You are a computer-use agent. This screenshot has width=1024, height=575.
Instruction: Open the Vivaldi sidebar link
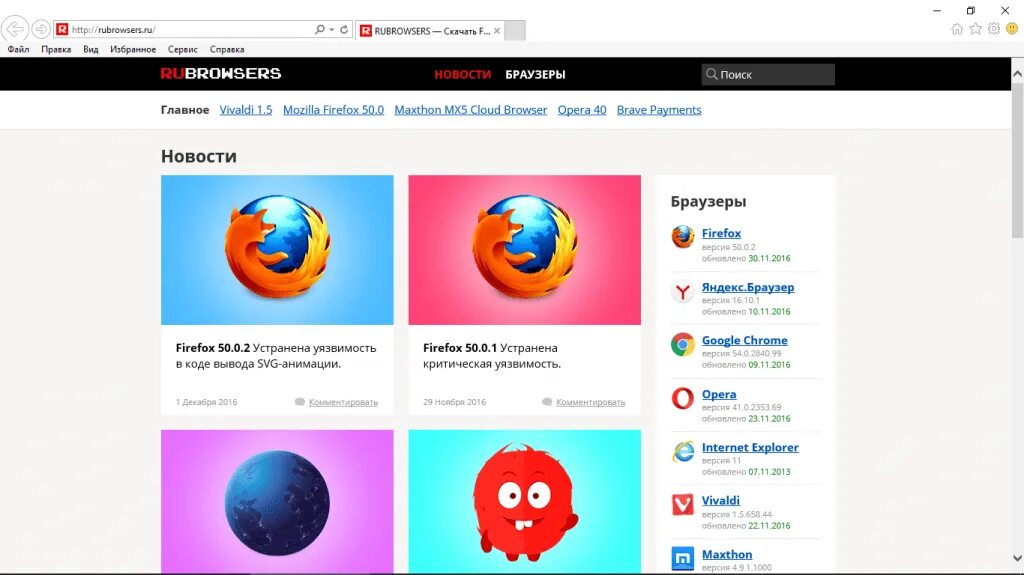coord(721,501)
